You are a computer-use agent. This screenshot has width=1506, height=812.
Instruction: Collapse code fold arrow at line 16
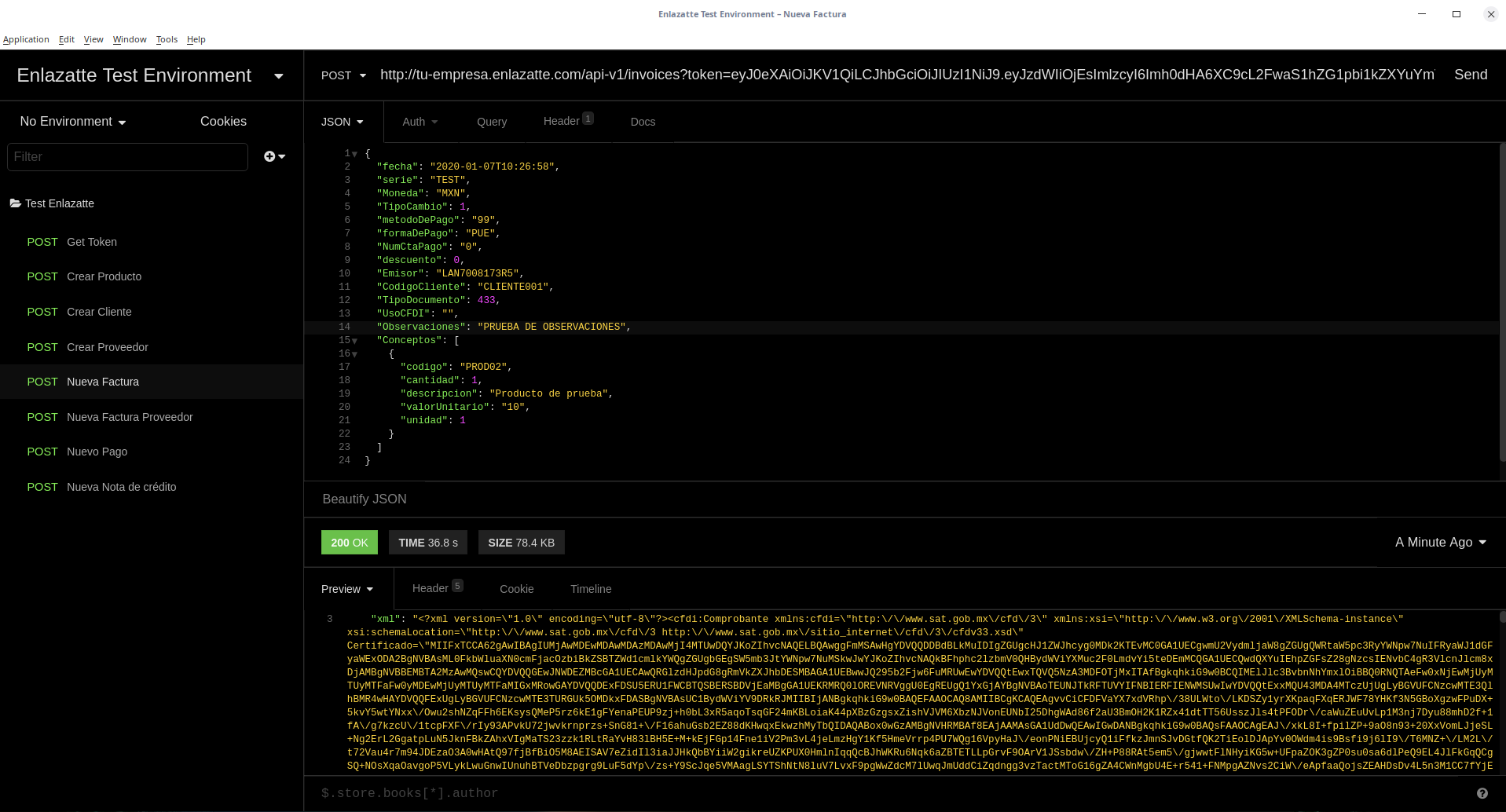355,355
